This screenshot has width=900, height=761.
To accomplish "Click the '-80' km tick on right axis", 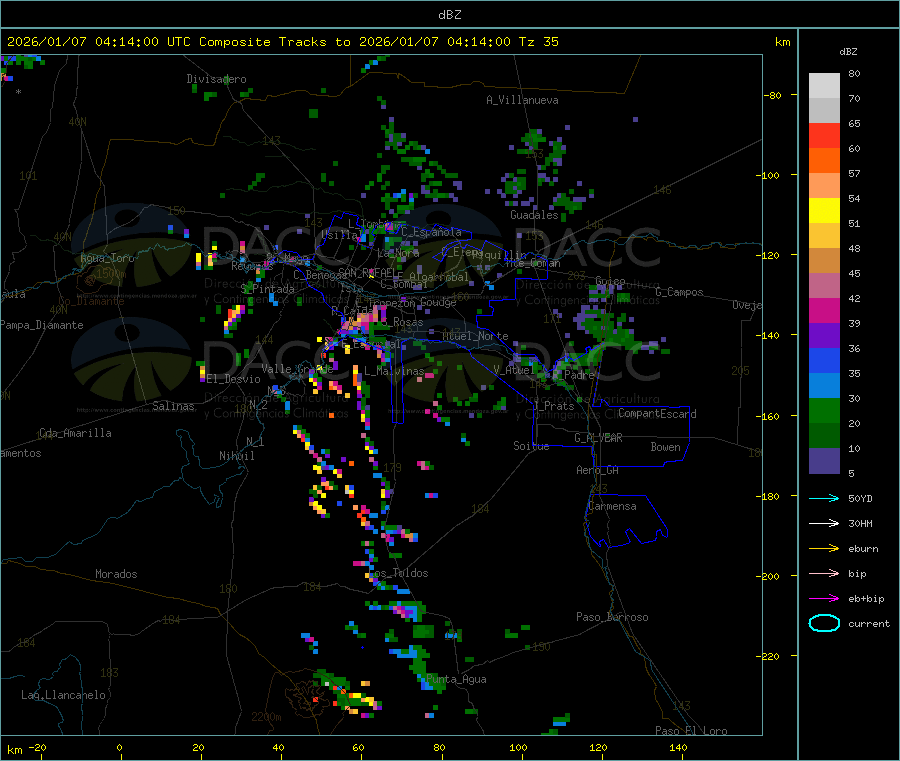I will click(773, 95).
